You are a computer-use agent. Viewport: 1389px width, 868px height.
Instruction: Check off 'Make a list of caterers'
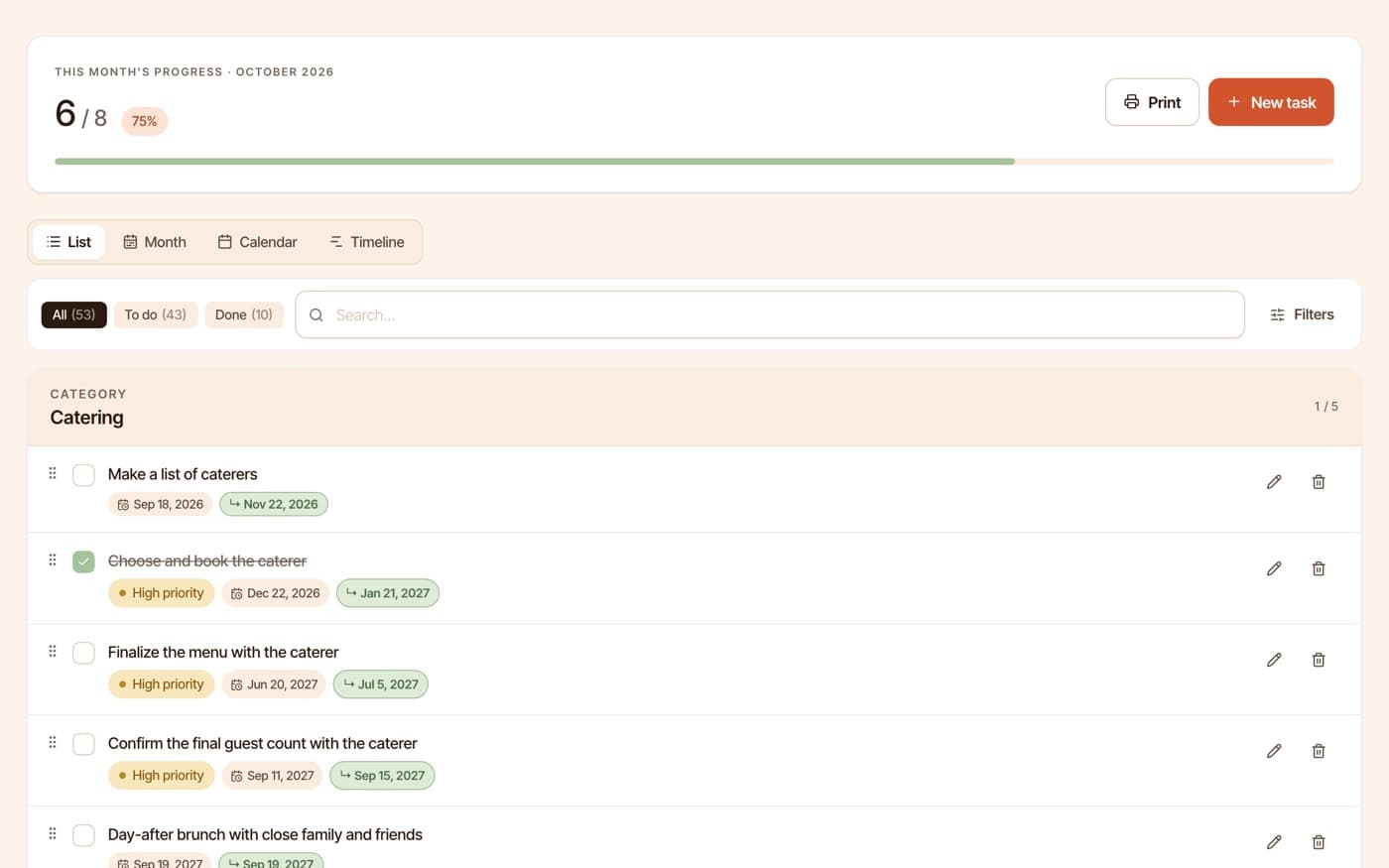[84, 475]
